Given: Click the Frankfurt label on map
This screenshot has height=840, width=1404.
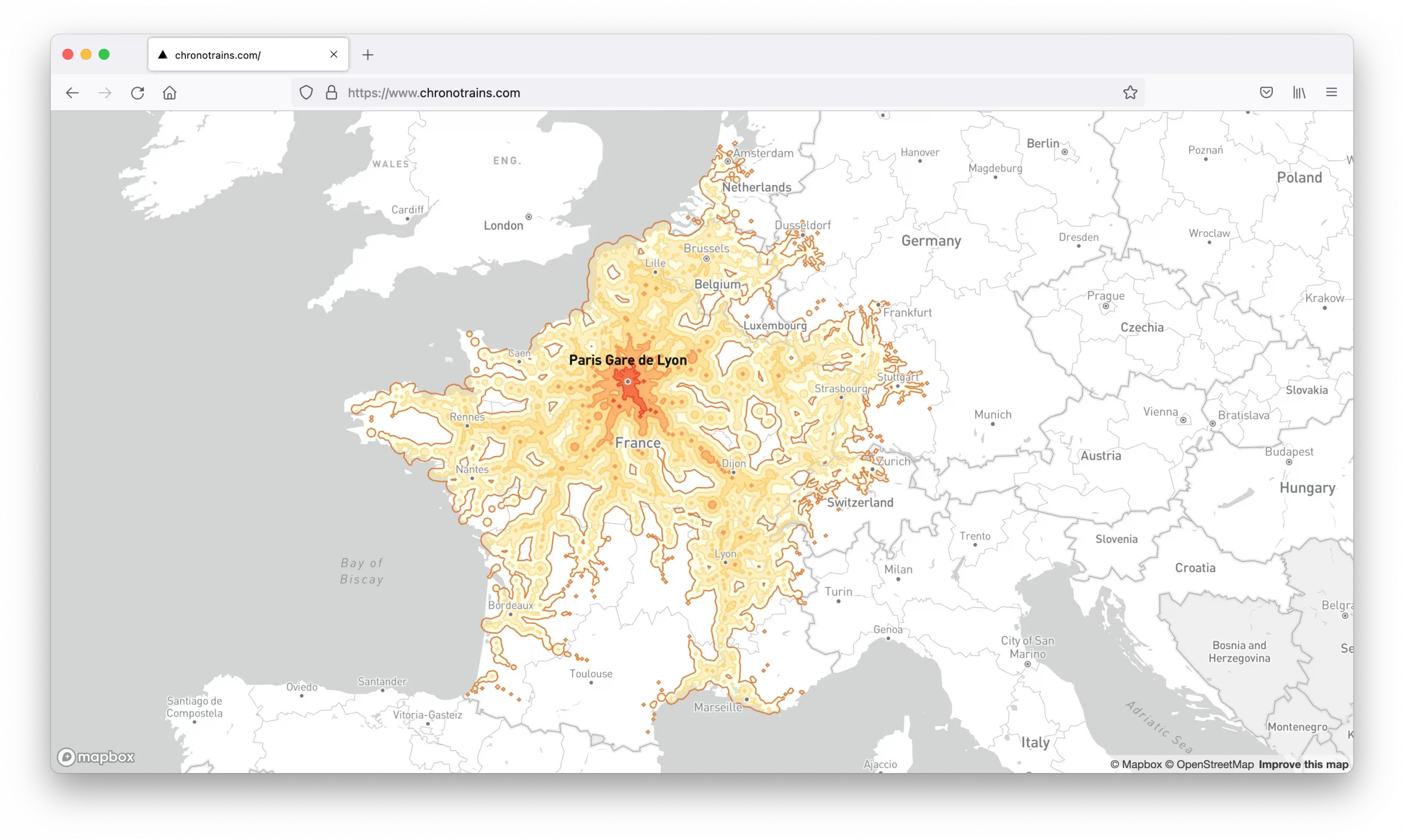Looking at the screenshot, I should pyautogui.click(x=908, y=313).
